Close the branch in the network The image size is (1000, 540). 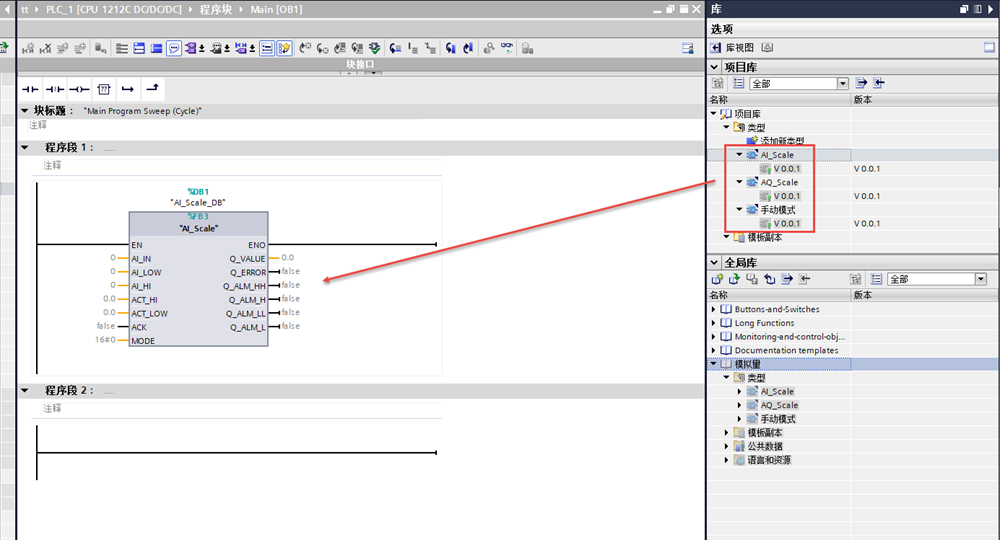(152, 89)
